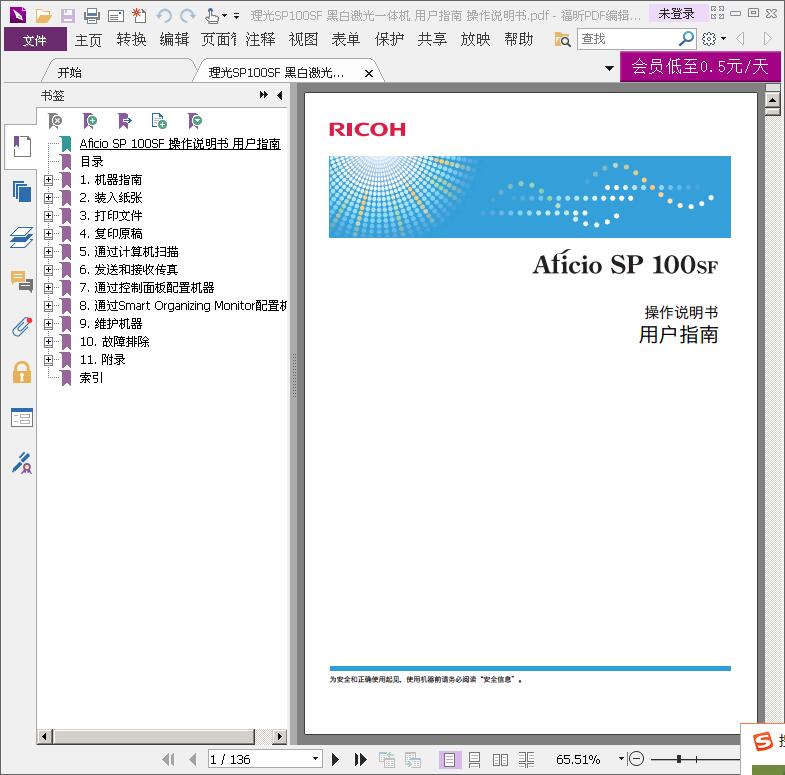Open the settings gear dropdown

[x=714, y=39]
